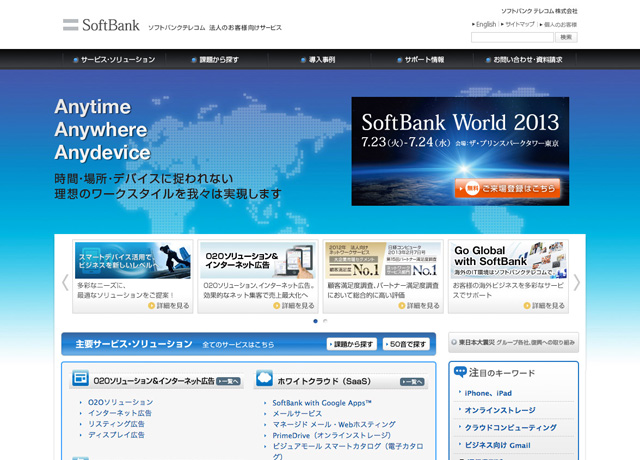
Task: Open the メールサービス link
Action: click(297, 413)
